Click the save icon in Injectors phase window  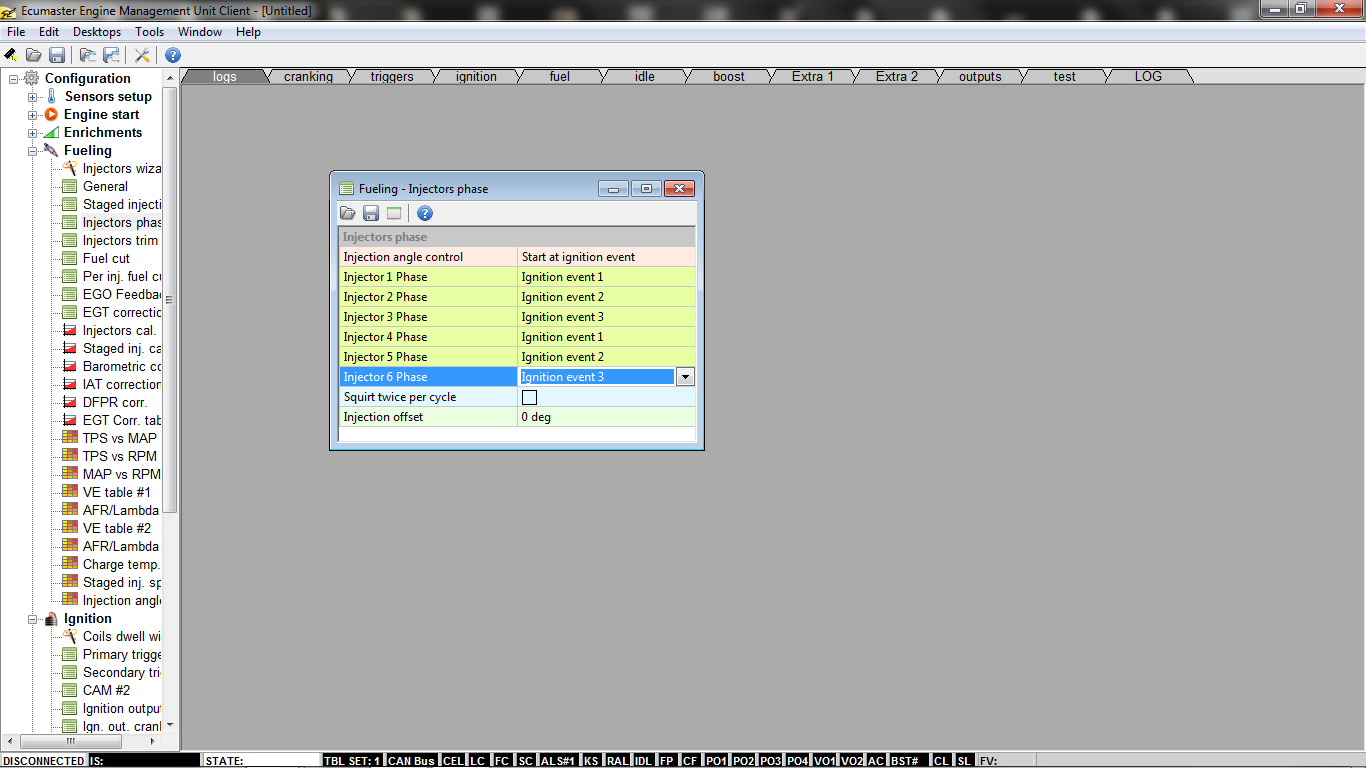tap(371, 213)
